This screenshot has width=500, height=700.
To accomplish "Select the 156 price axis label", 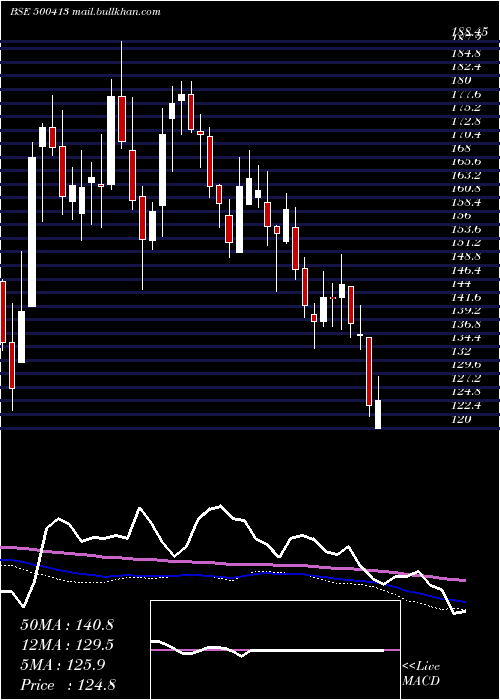I will point(462,216).
